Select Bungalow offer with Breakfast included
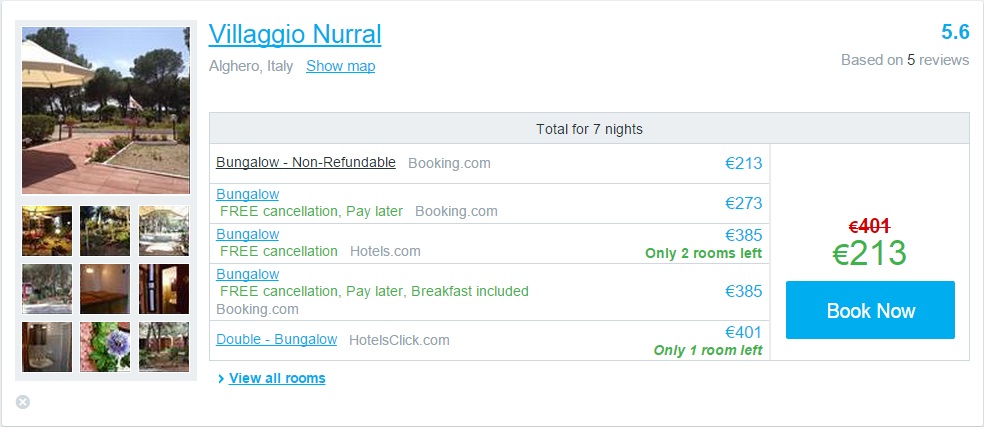 coord(247,274)
